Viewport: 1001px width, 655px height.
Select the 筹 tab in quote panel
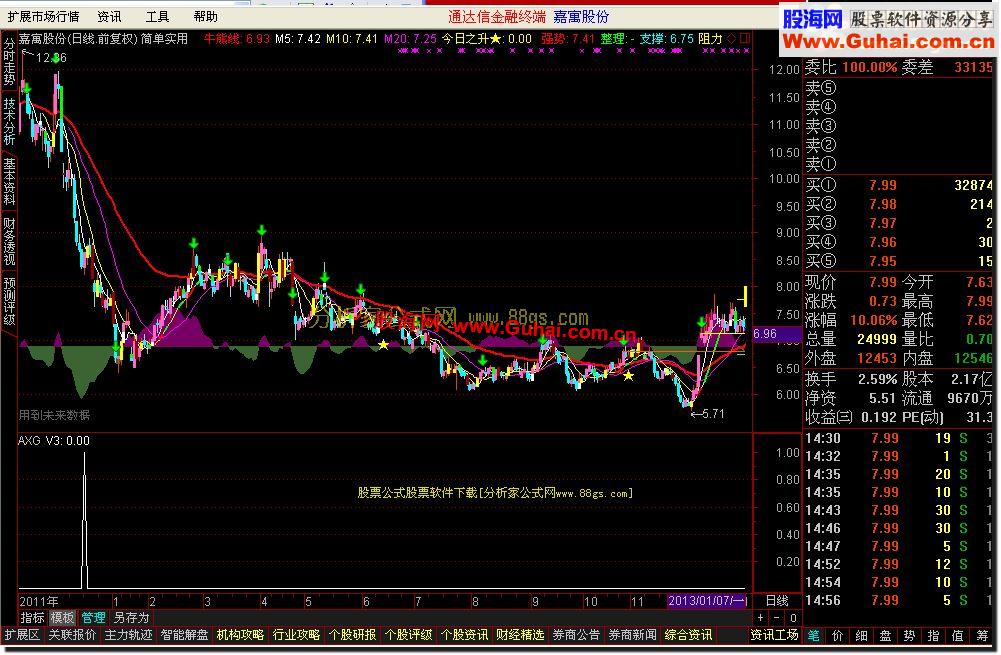(981, 635)
